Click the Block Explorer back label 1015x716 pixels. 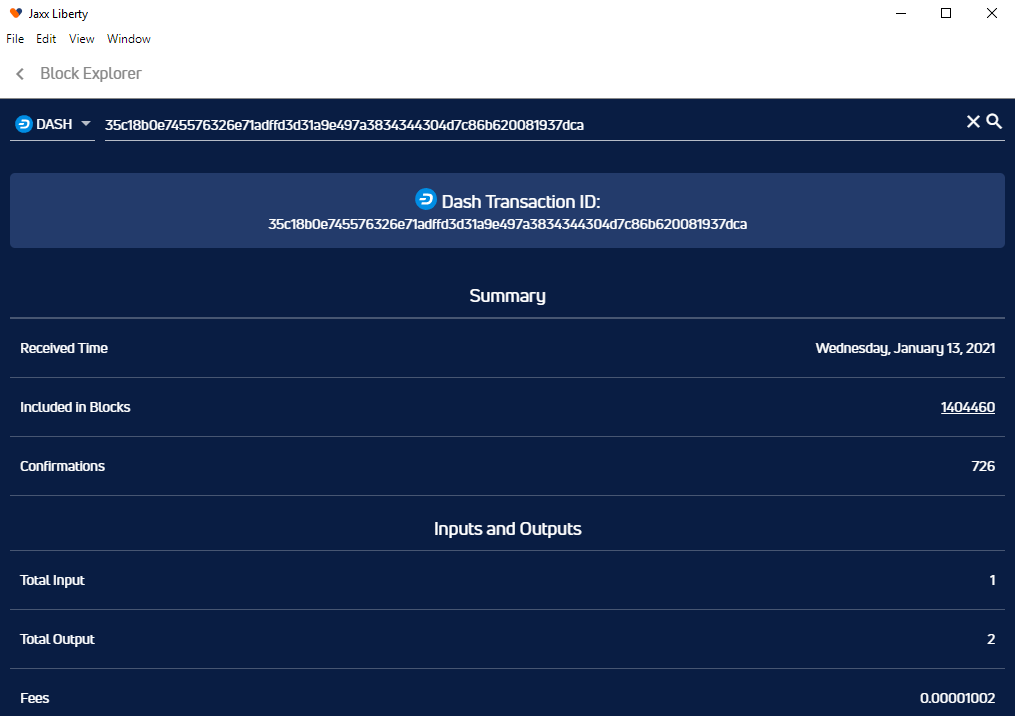click(x=91, y=73)
